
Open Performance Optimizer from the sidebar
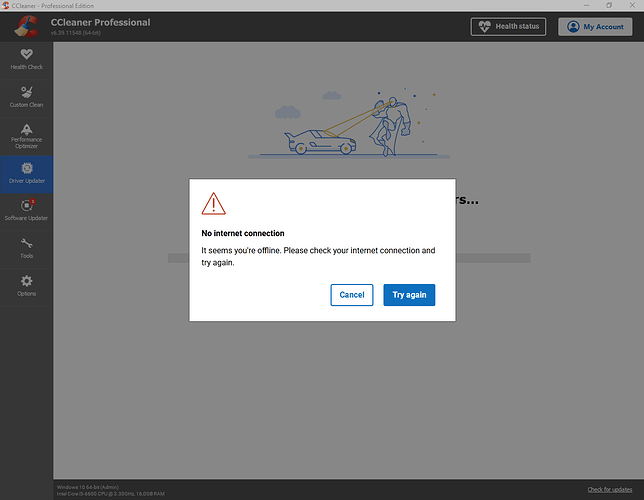coord(26,135)
